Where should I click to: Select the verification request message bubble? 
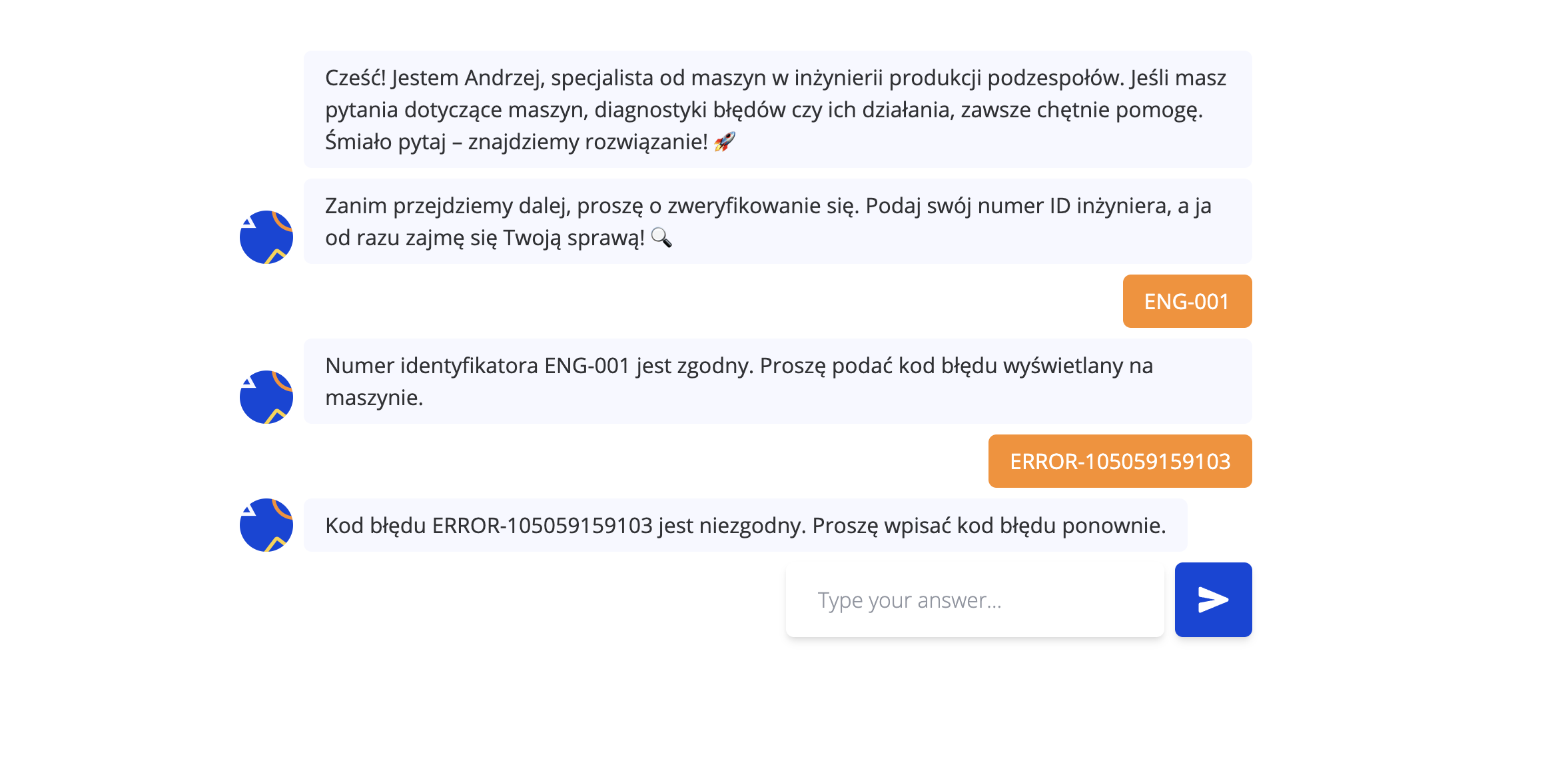[x=776, y=221]
